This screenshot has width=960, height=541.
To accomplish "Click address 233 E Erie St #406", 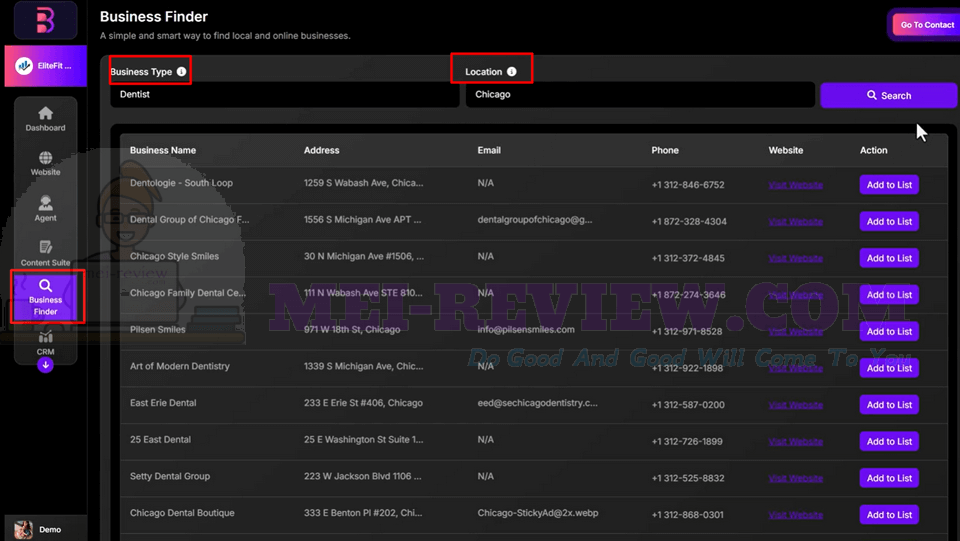I will click(363, 403).
